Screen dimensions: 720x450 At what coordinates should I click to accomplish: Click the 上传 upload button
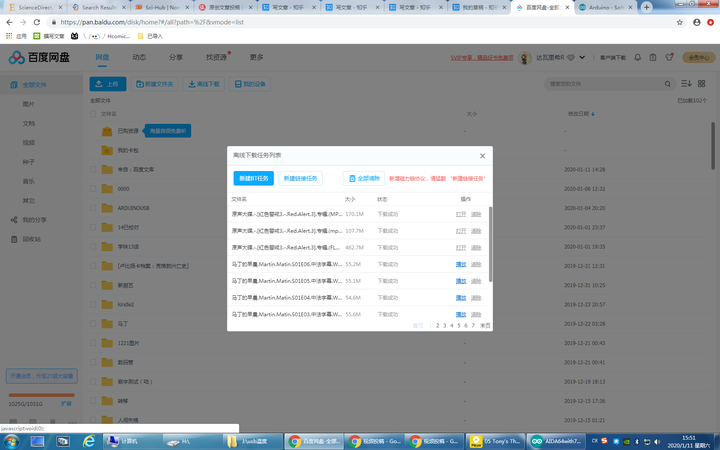pyautogui.click(x=107, y=84)
